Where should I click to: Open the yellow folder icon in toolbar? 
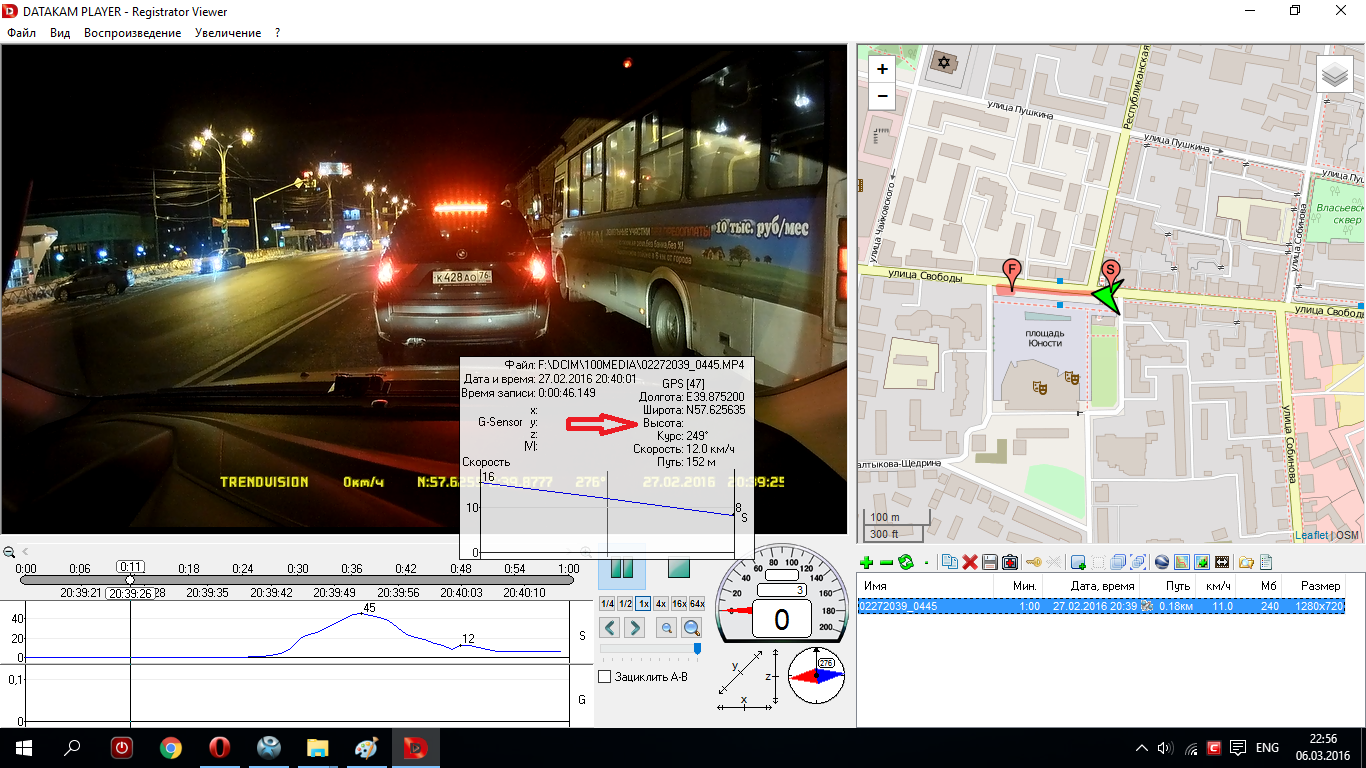[1246, 563]
